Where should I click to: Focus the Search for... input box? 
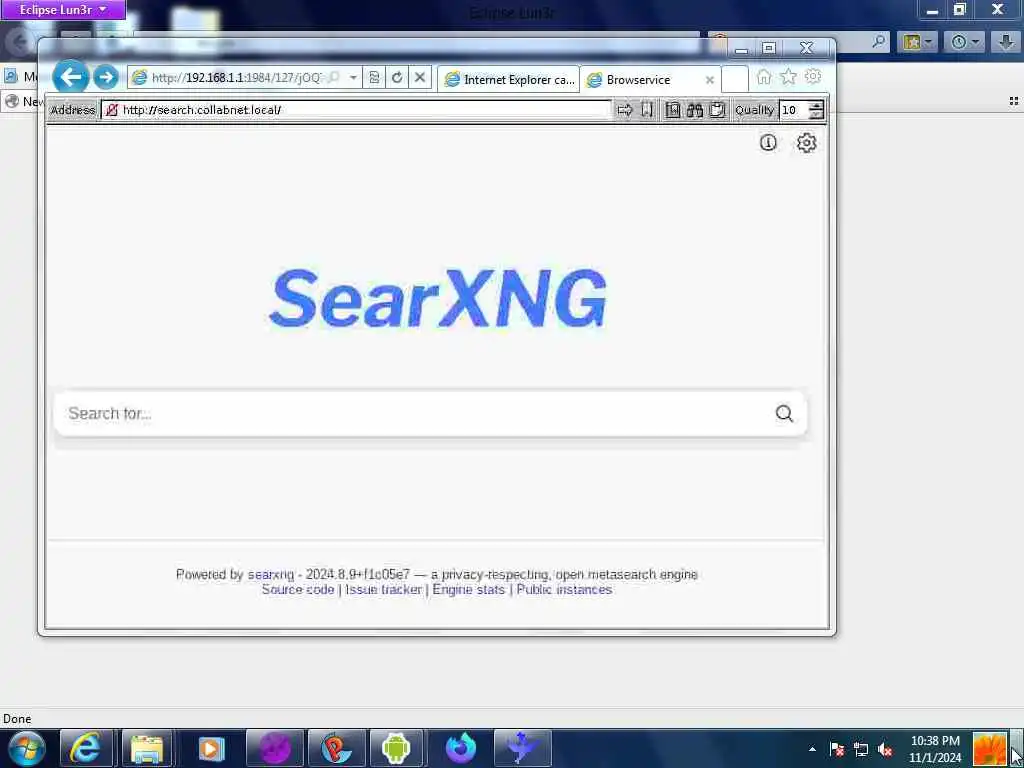[x=418, y=413]
